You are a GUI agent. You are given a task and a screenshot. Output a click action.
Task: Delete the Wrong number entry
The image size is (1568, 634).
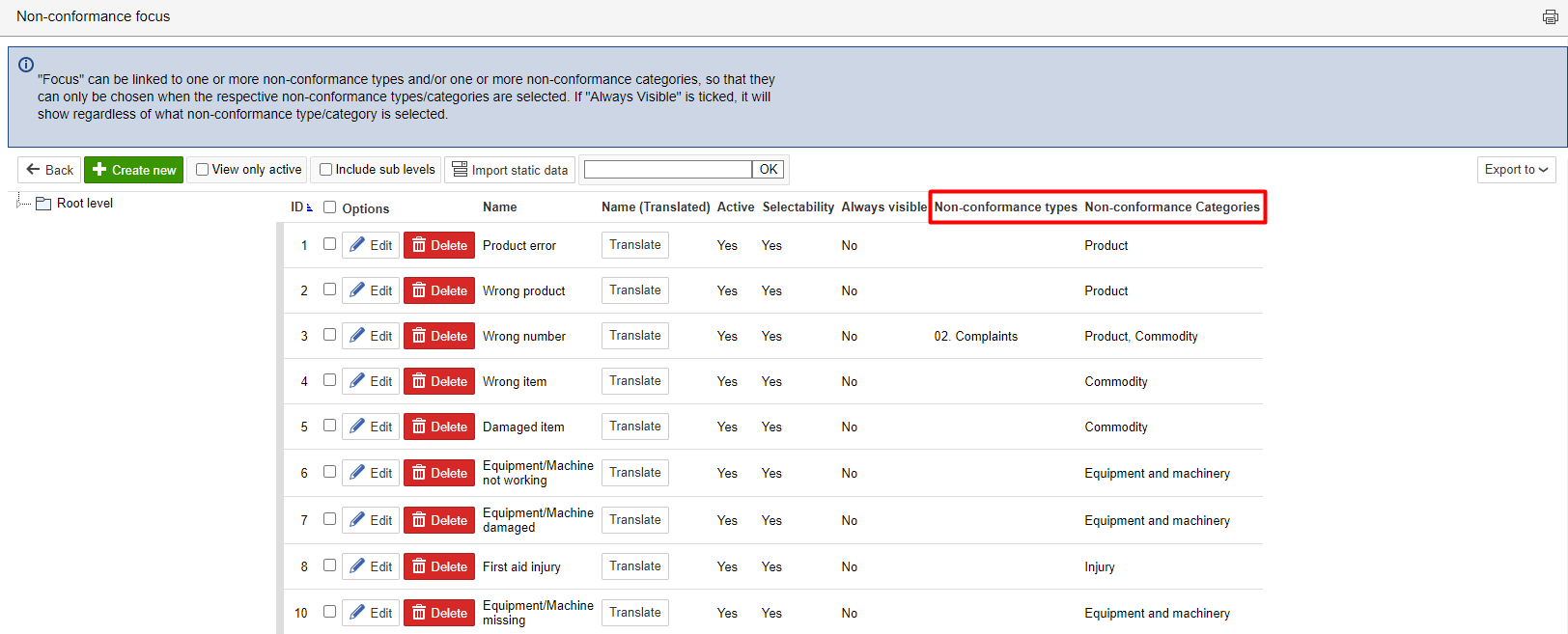pyautogui.click(x=439, y=336)
